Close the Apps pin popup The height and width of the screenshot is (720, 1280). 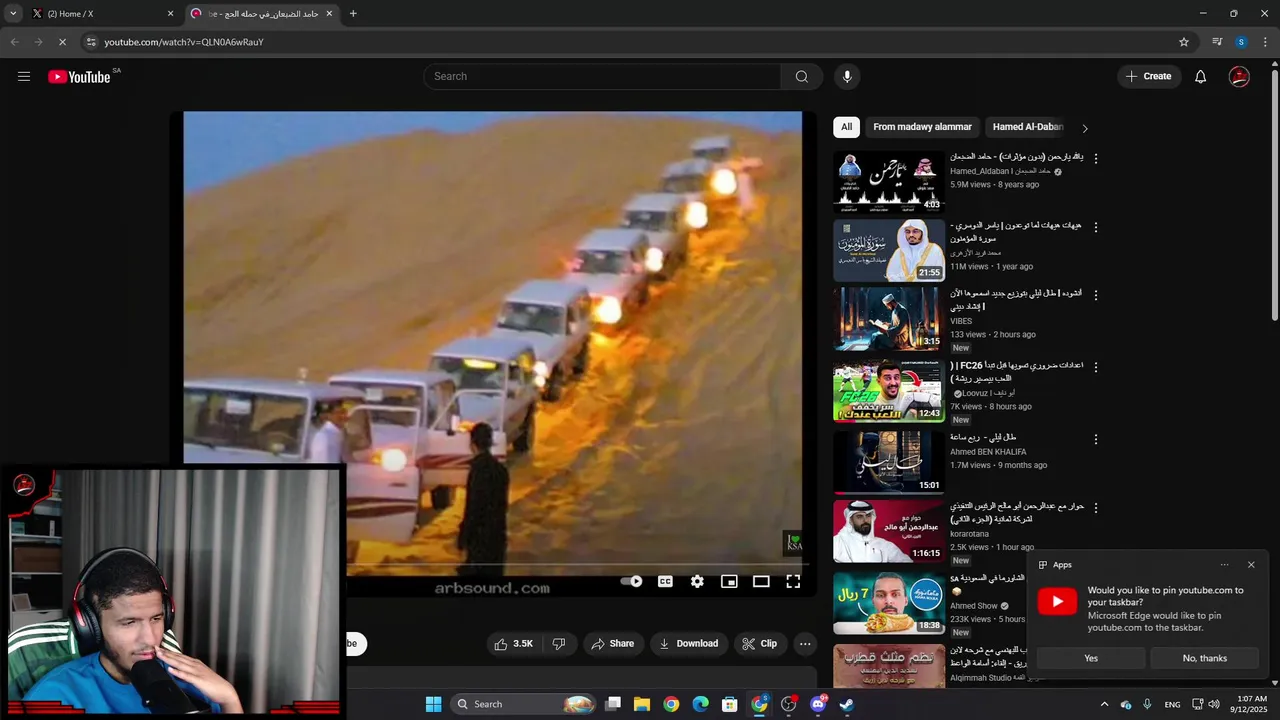1251,565
